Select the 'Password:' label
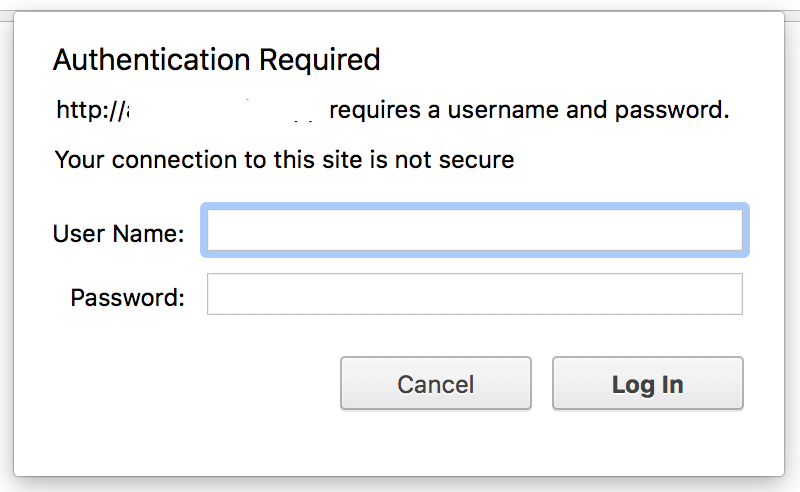This screenshot has height=492, width=800. coord(128,298)
